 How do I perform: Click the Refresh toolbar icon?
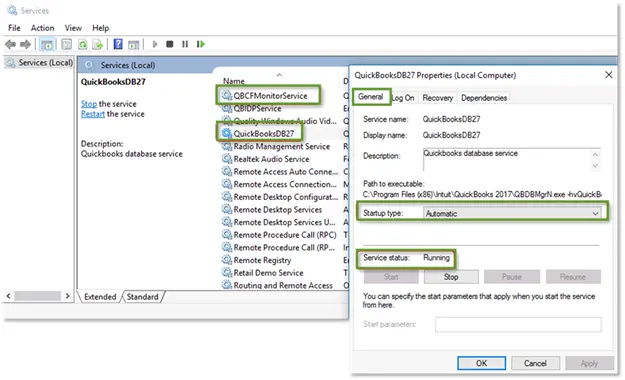(x=83, y=44)
